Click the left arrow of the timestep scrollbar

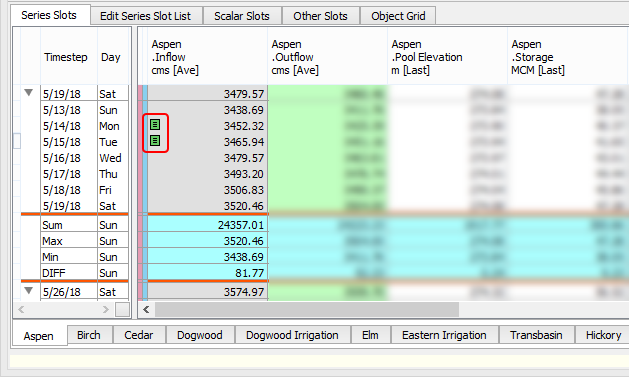[21, 309]
